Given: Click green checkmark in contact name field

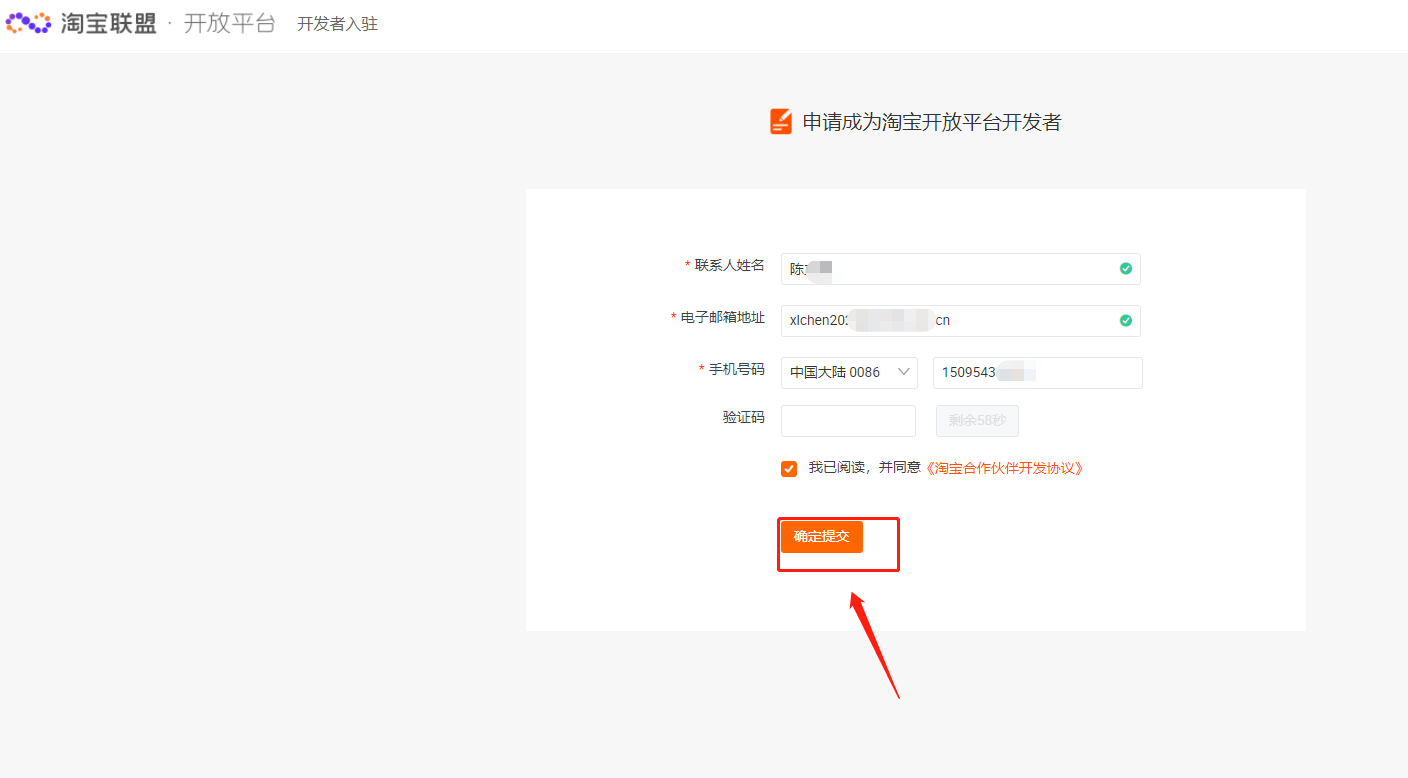Looking at the screenshot, I should tap(1126, 269).
